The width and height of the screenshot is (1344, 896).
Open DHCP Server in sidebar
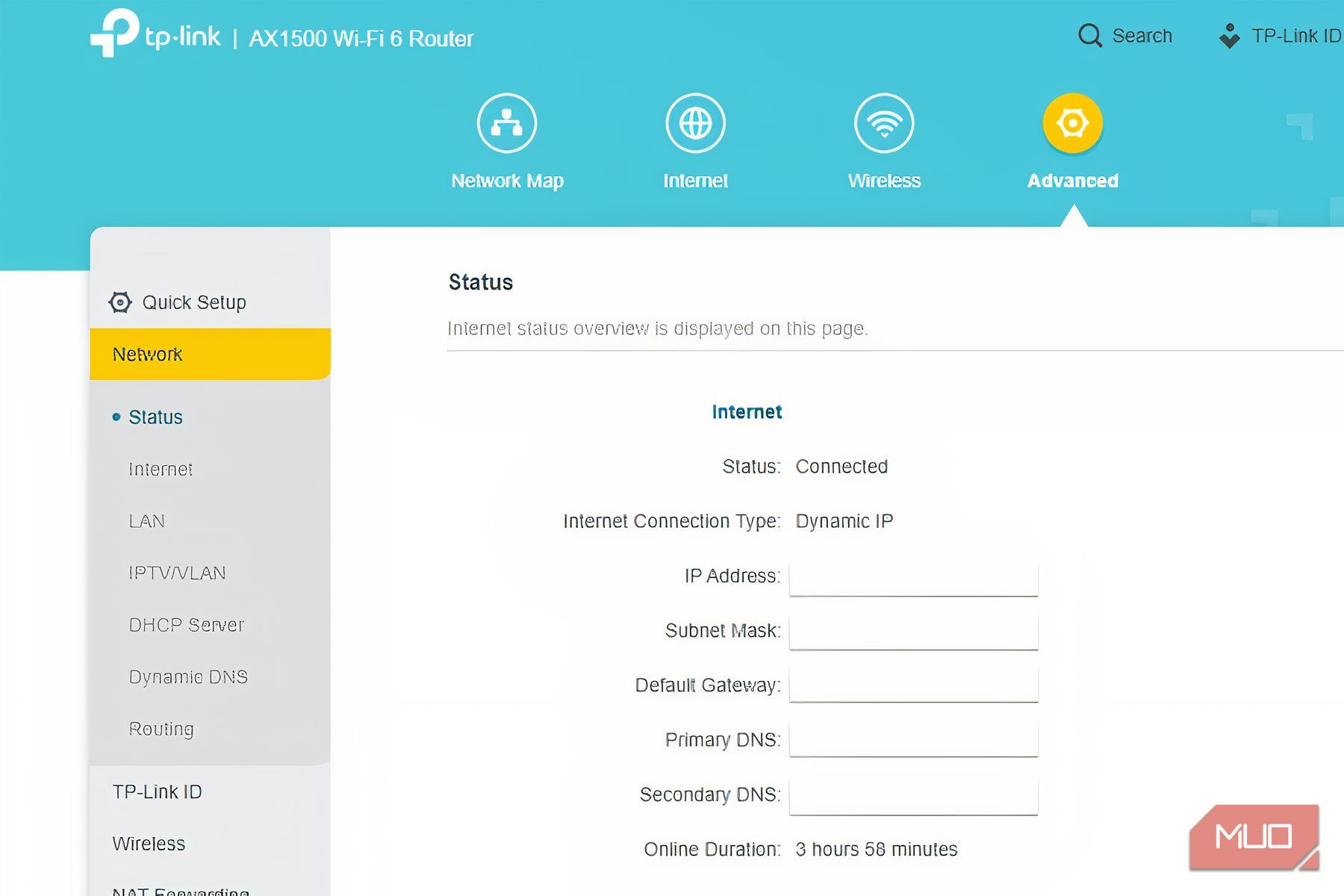(187, 625)
